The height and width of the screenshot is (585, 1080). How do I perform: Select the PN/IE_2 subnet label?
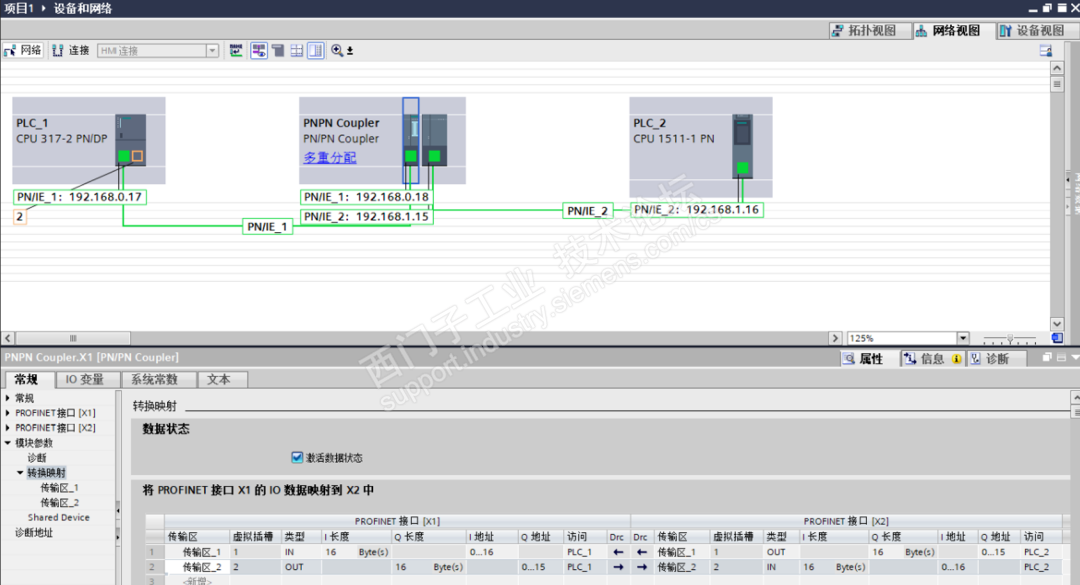[588, 211]
